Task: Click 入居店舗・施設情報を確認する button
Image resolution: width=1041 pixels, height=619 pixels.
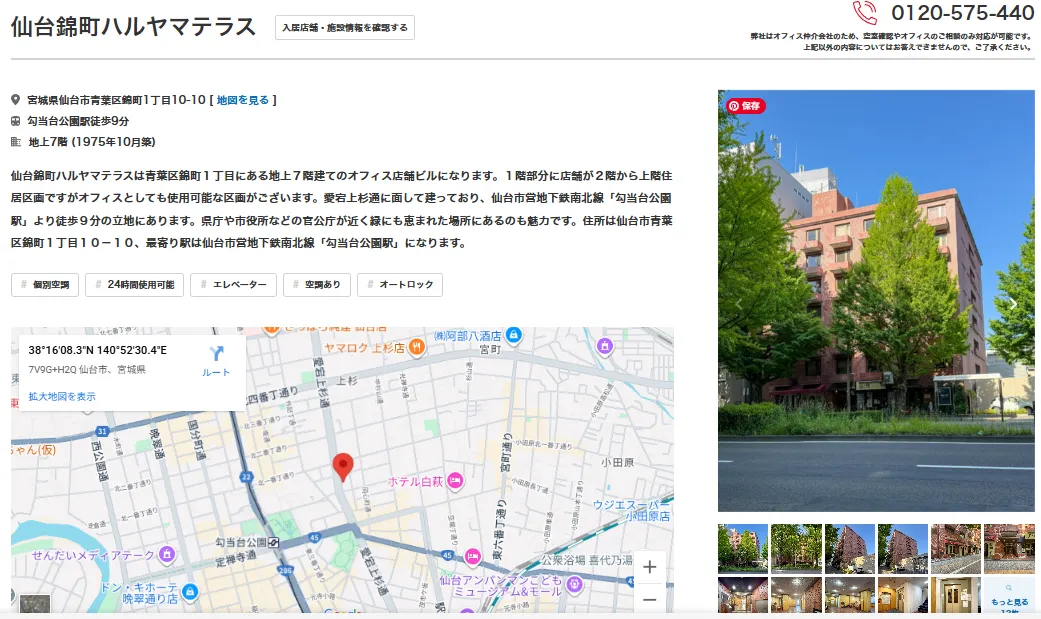Action: pyautogui.click(x=345, y=28)
